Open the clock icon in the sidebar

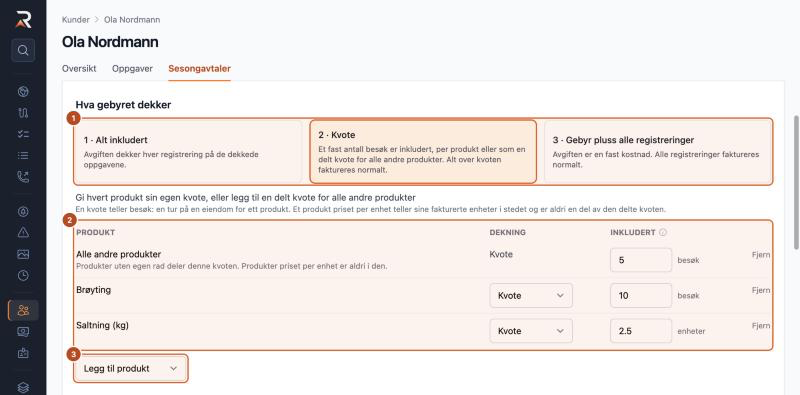(23, 276)
